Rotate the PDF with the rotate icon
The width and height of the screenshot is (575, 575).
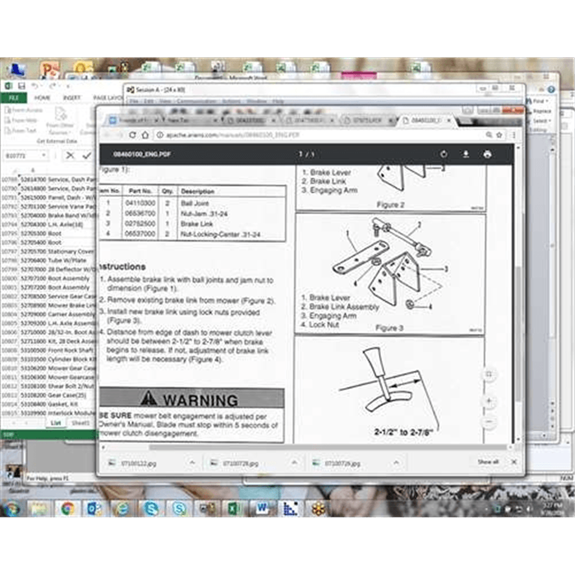coord(444,154)
